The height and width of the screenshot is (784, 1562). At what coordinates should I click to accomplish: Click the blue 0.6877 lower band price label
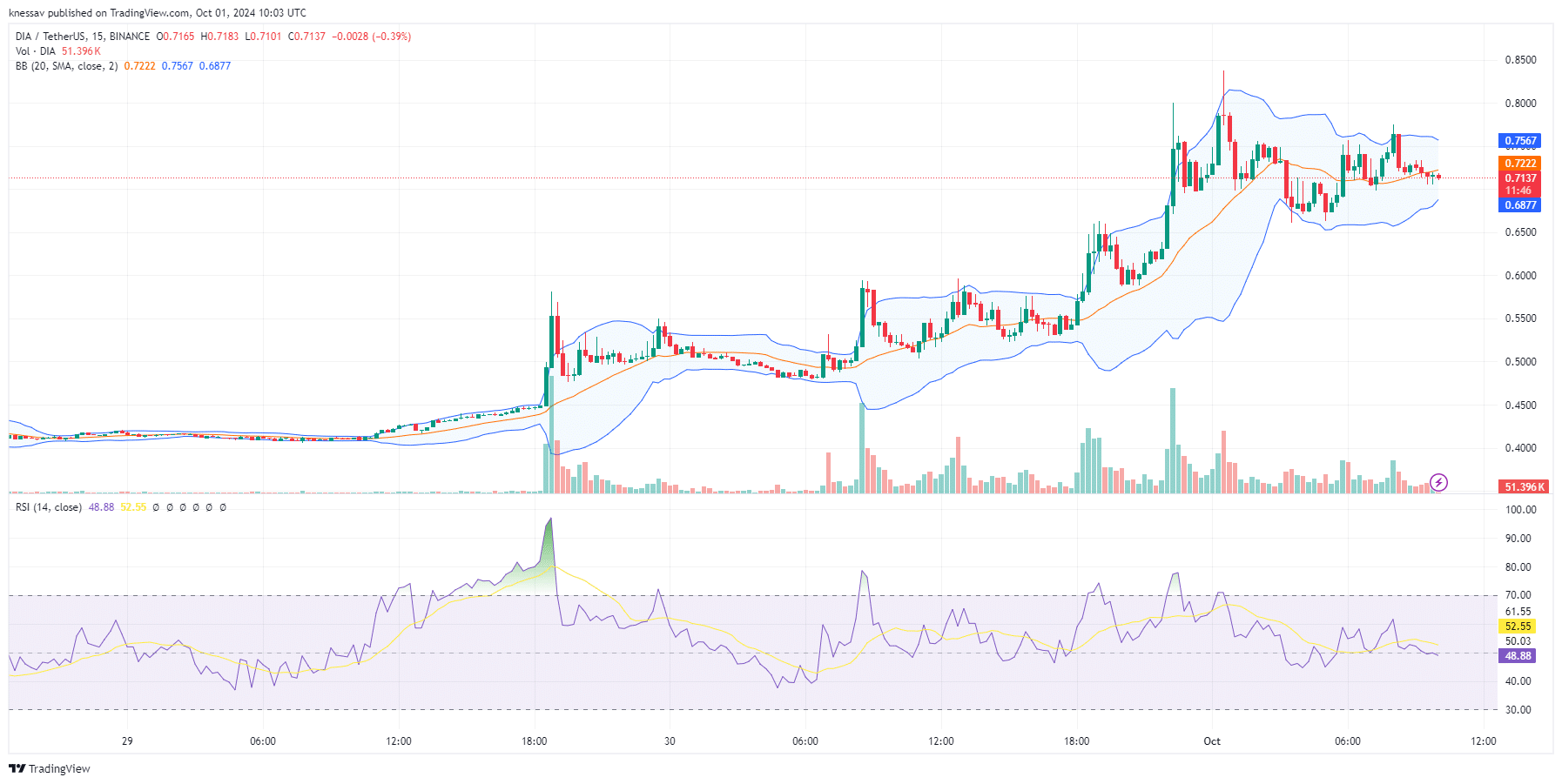[x=1520, y=205]
